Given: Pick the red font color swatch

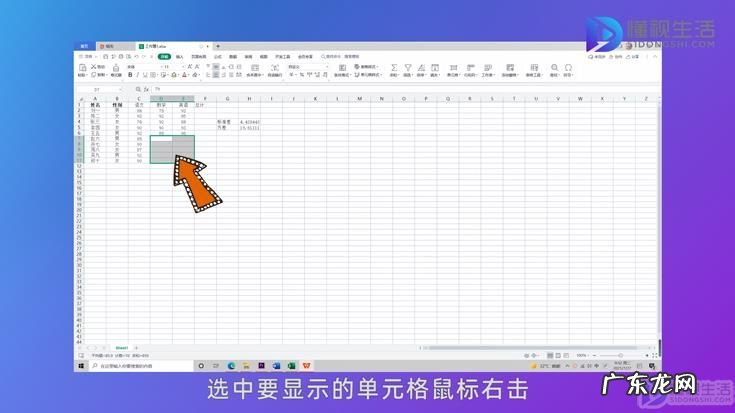Looking at the screenshot, I should (x=185, y=75).
